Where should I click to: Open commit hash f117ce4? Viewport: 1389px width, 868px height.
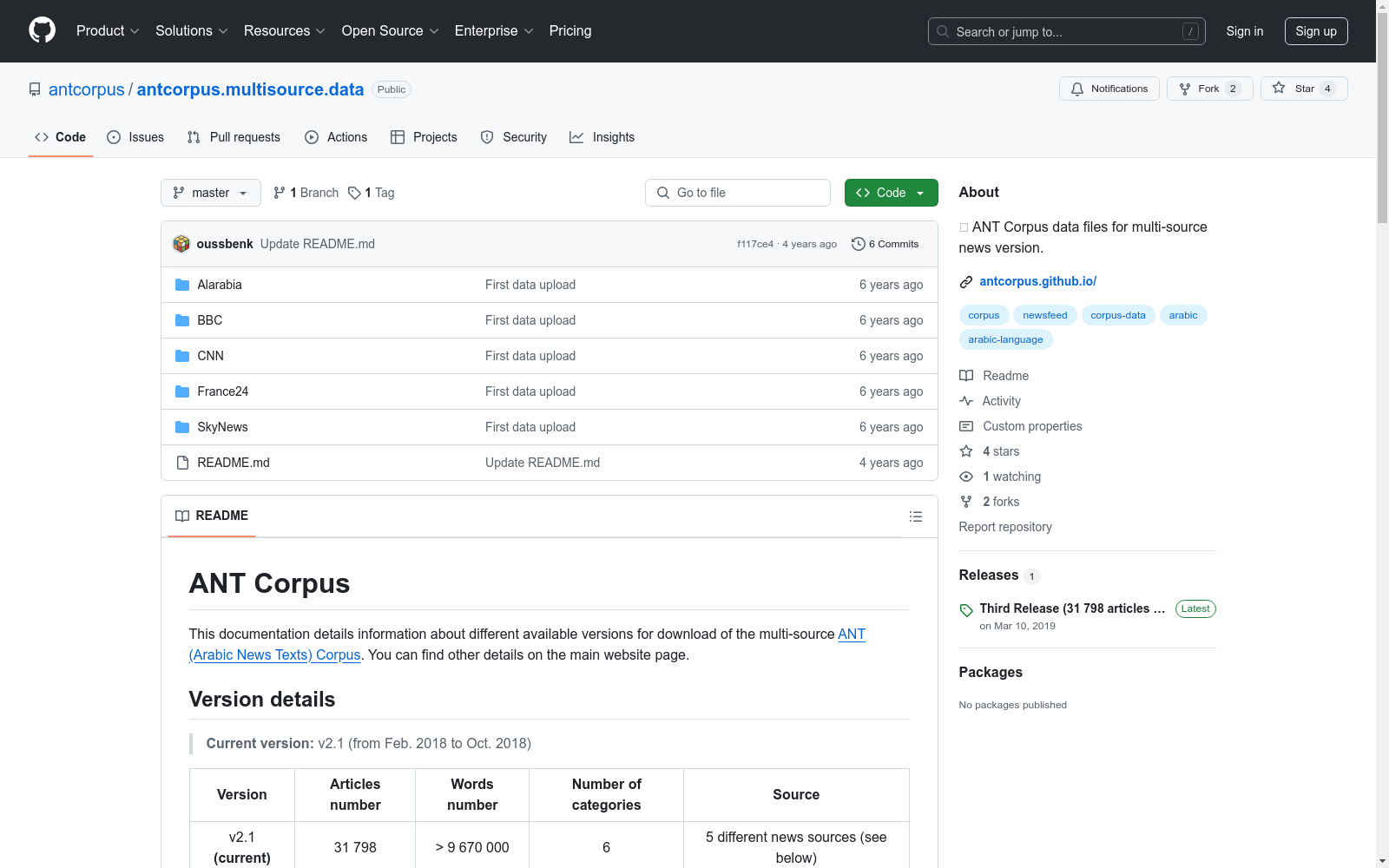click(755, 244)
